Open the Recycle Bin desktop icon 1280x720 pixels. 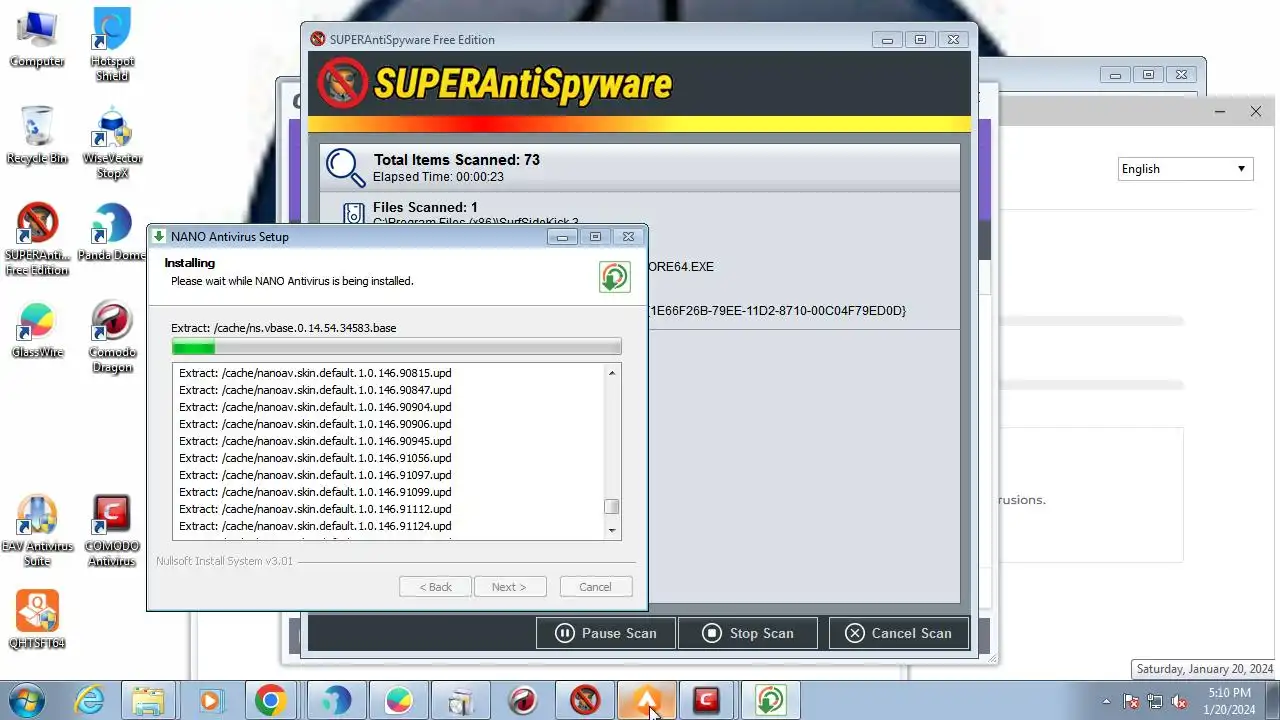tap(37, 134)
